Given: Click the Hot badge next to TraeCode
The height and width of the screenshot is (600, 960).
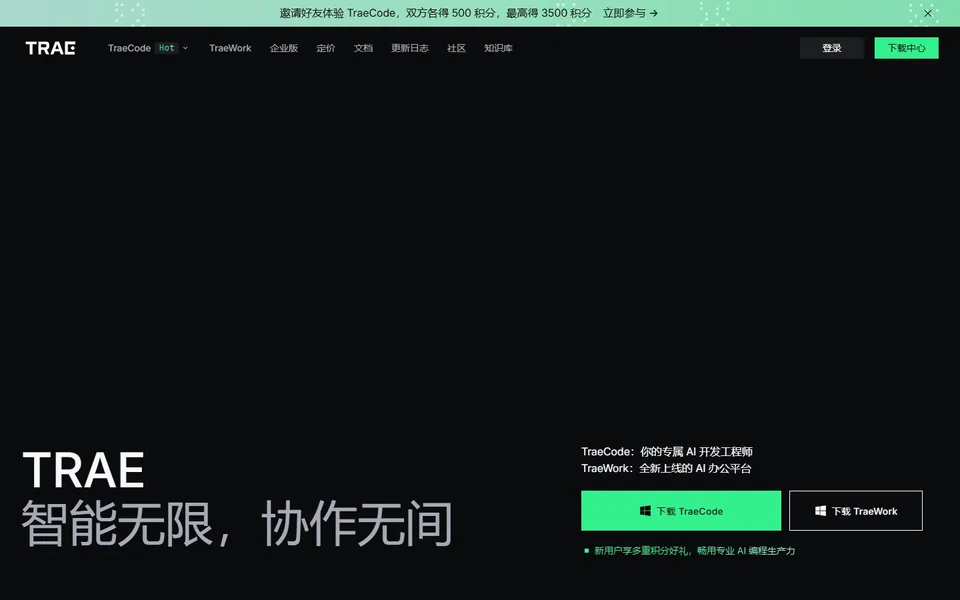Looking at the screenshot, I should 167,48.
